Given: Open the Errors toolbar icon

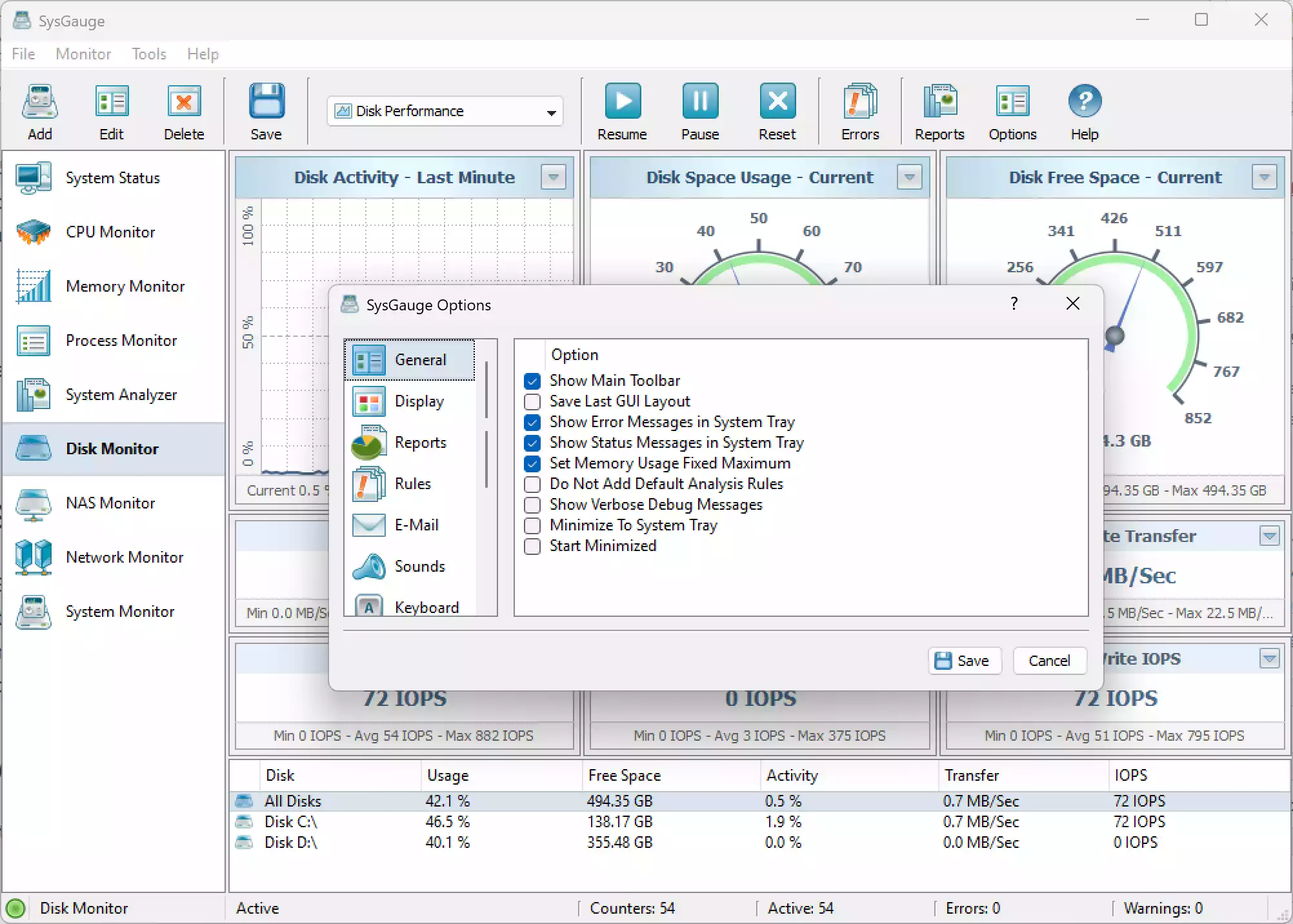Looking at the screenshot, I should tap(860, 101).
